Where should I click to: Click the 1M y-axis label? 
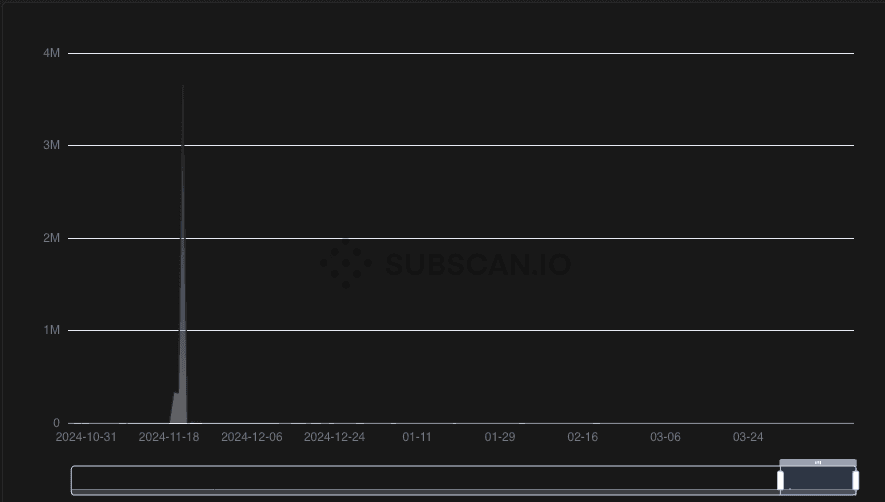52,330
